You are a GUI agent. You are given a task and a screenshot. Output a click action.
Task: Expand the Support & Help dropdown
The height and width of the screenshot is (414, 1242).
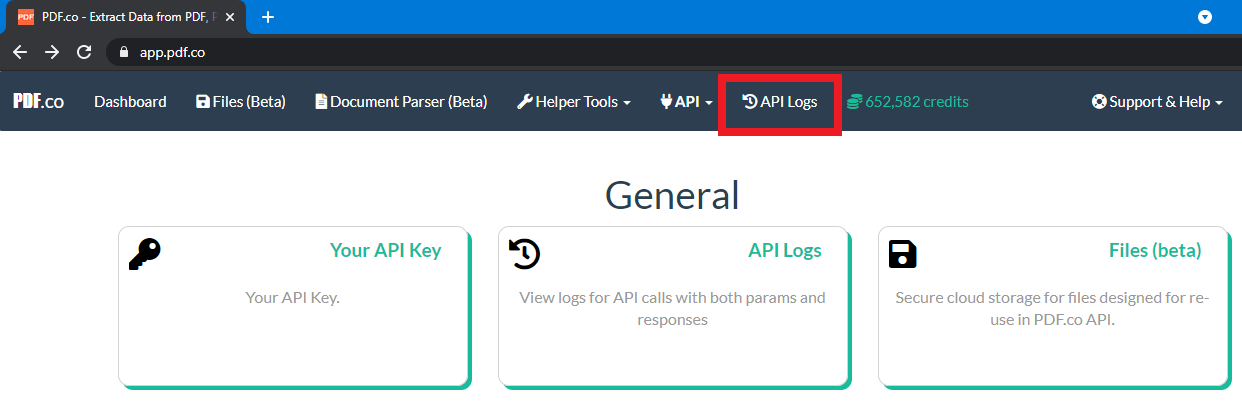pos(1158,102)
